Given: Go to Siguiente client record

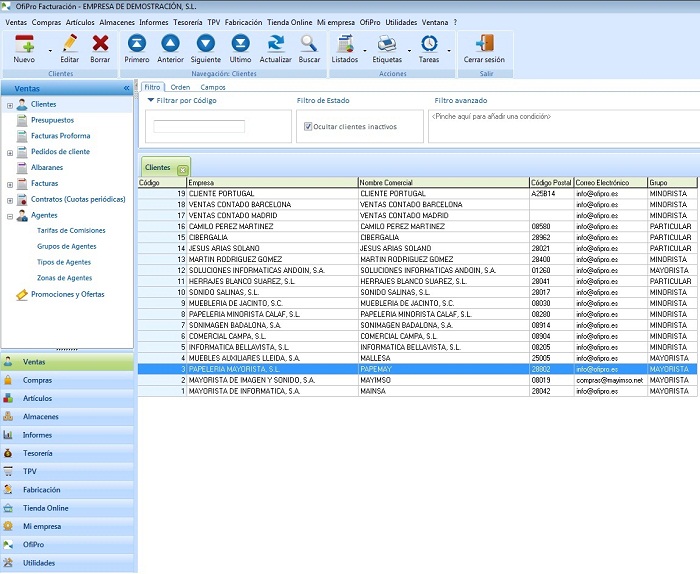Looking at the screenshot, I should coord(205,44).
